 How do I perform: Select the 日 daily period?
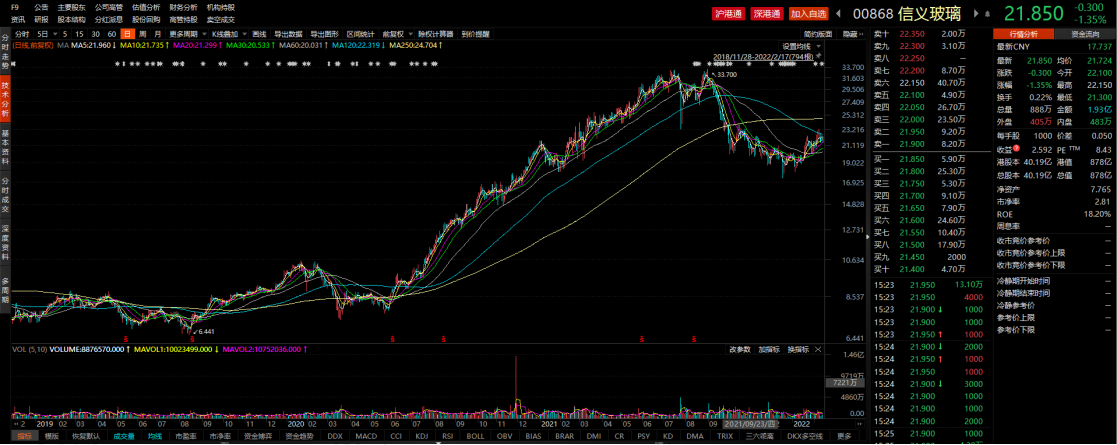127,33
